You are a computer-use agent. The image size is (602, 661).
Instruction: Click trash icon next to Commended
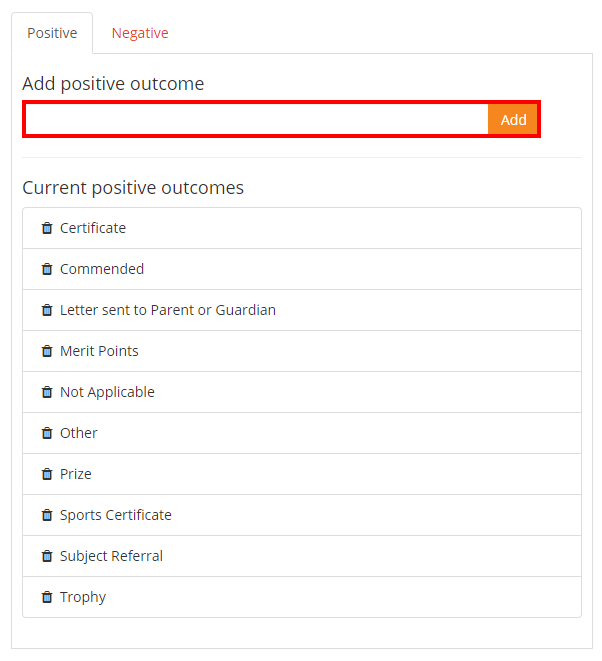click(x=46, y=269)
